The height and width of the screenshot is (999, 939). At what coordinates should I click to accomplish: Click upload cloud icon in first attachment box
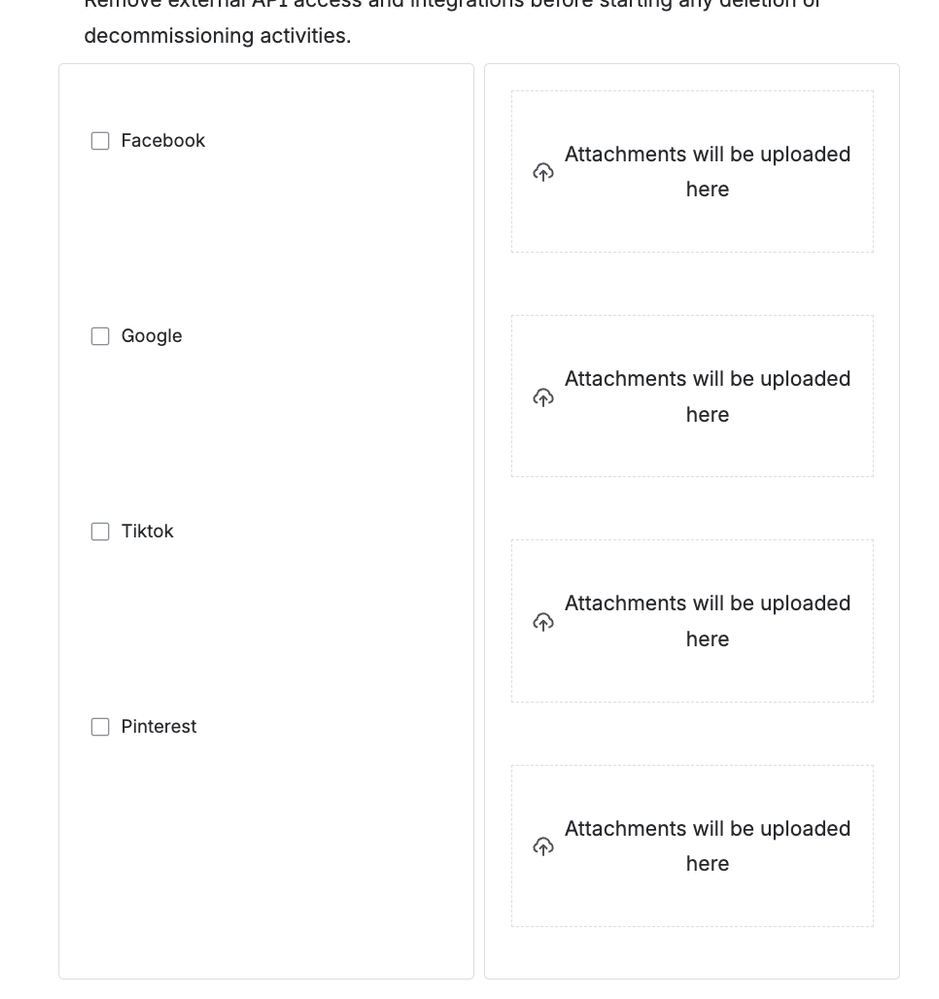click(543, 172)
